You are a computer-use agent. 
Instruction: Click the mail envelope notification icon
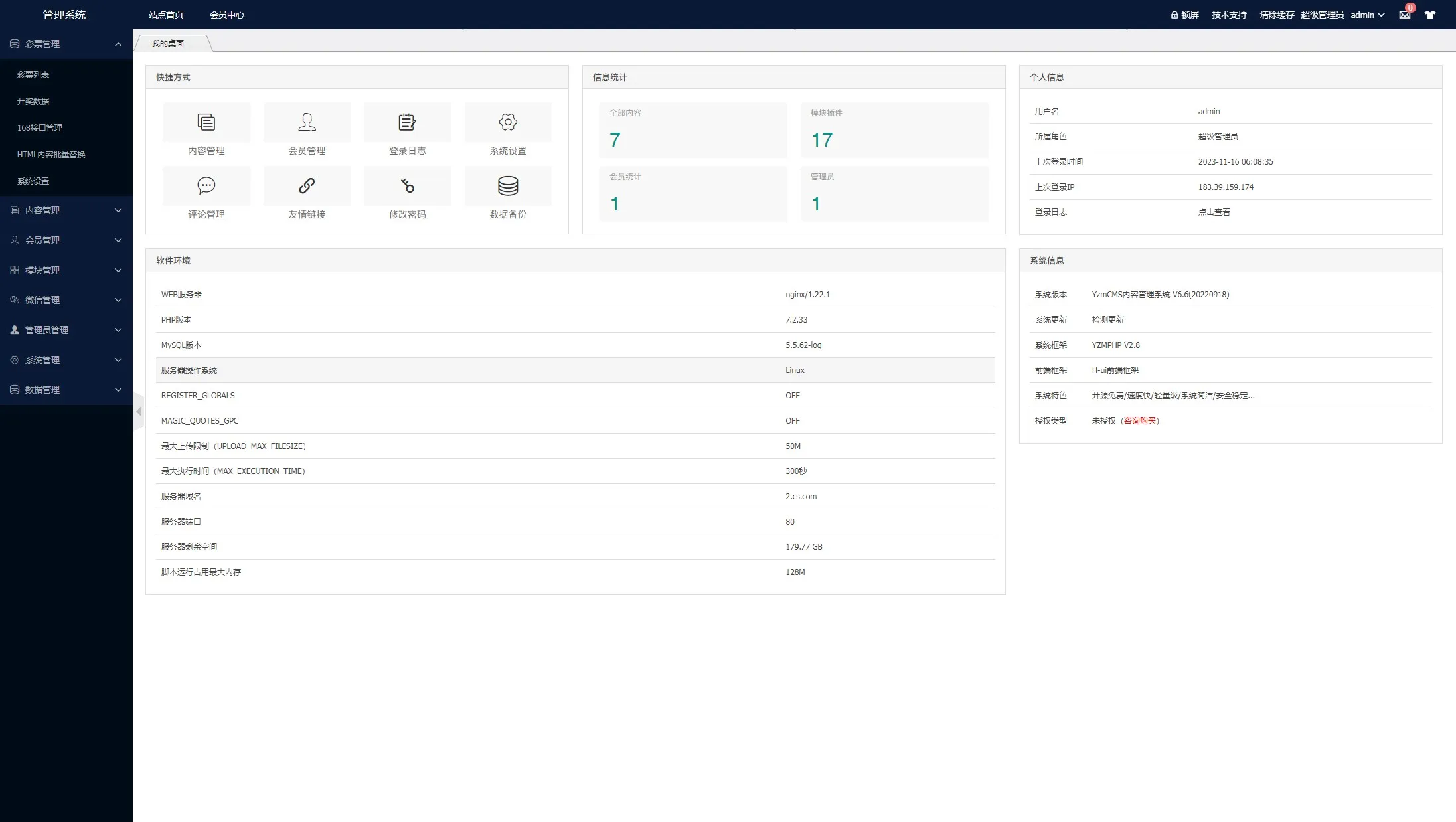[x=1405, y=15]
